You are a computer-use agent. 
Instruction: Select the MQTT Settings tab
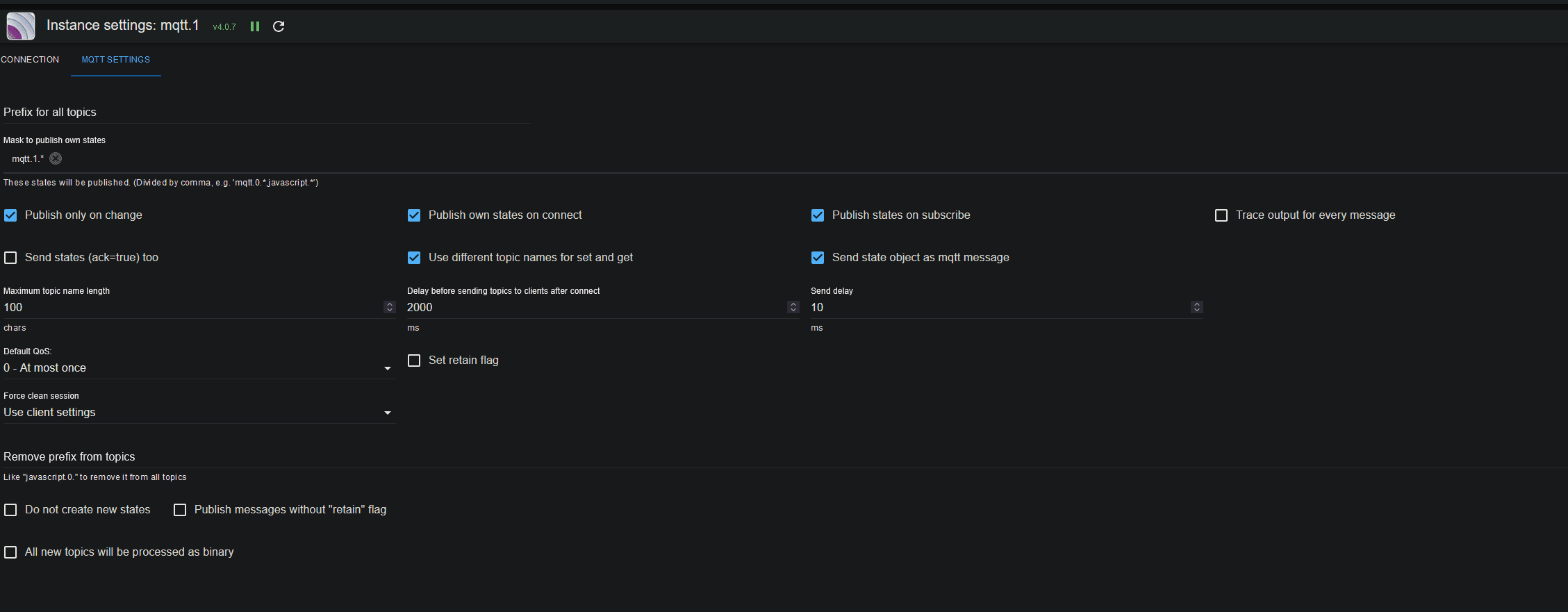tap(116, 60)
